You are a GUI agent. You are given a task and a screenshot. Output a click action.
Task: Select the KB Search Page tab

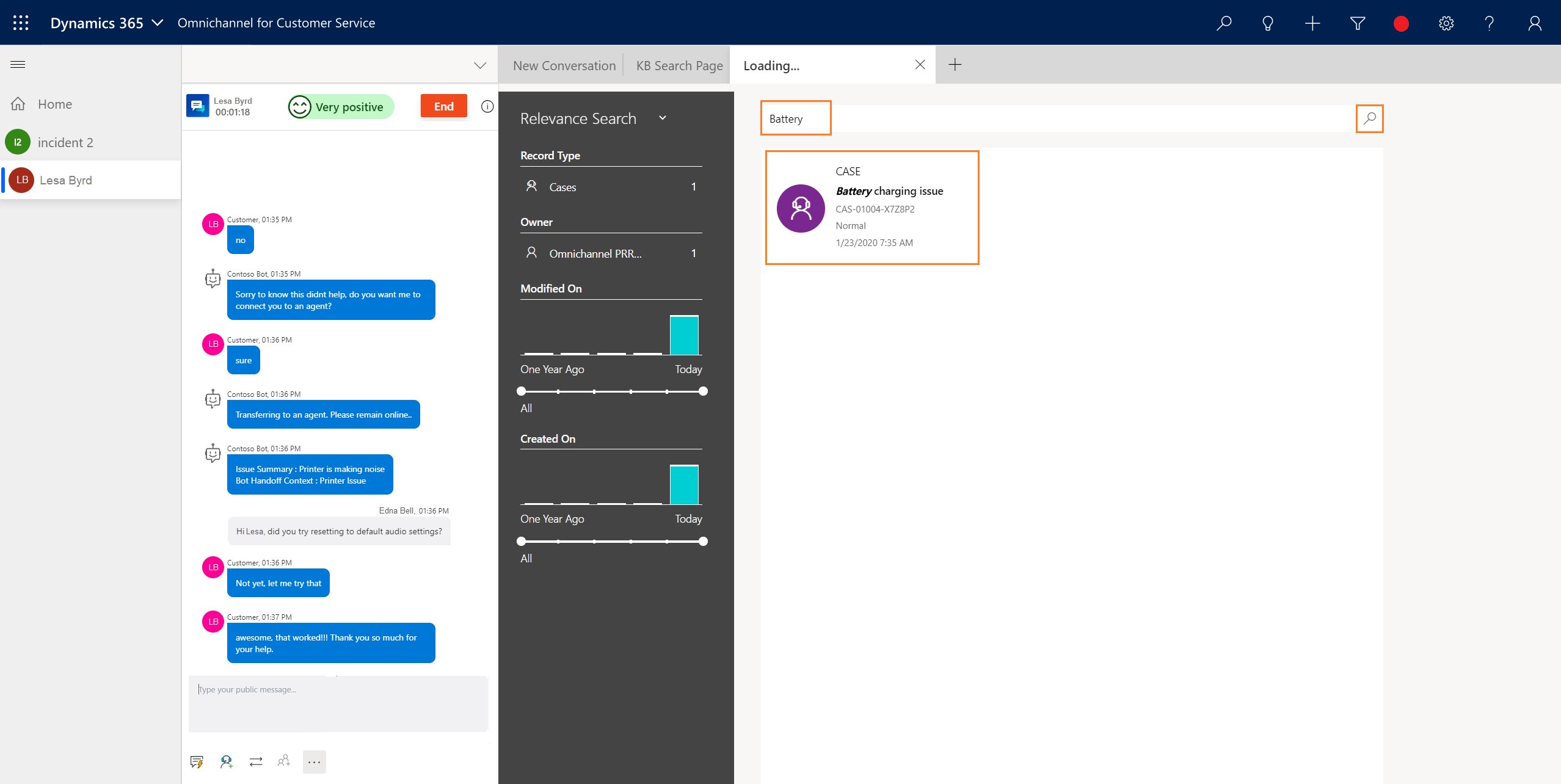click(680, 65)
